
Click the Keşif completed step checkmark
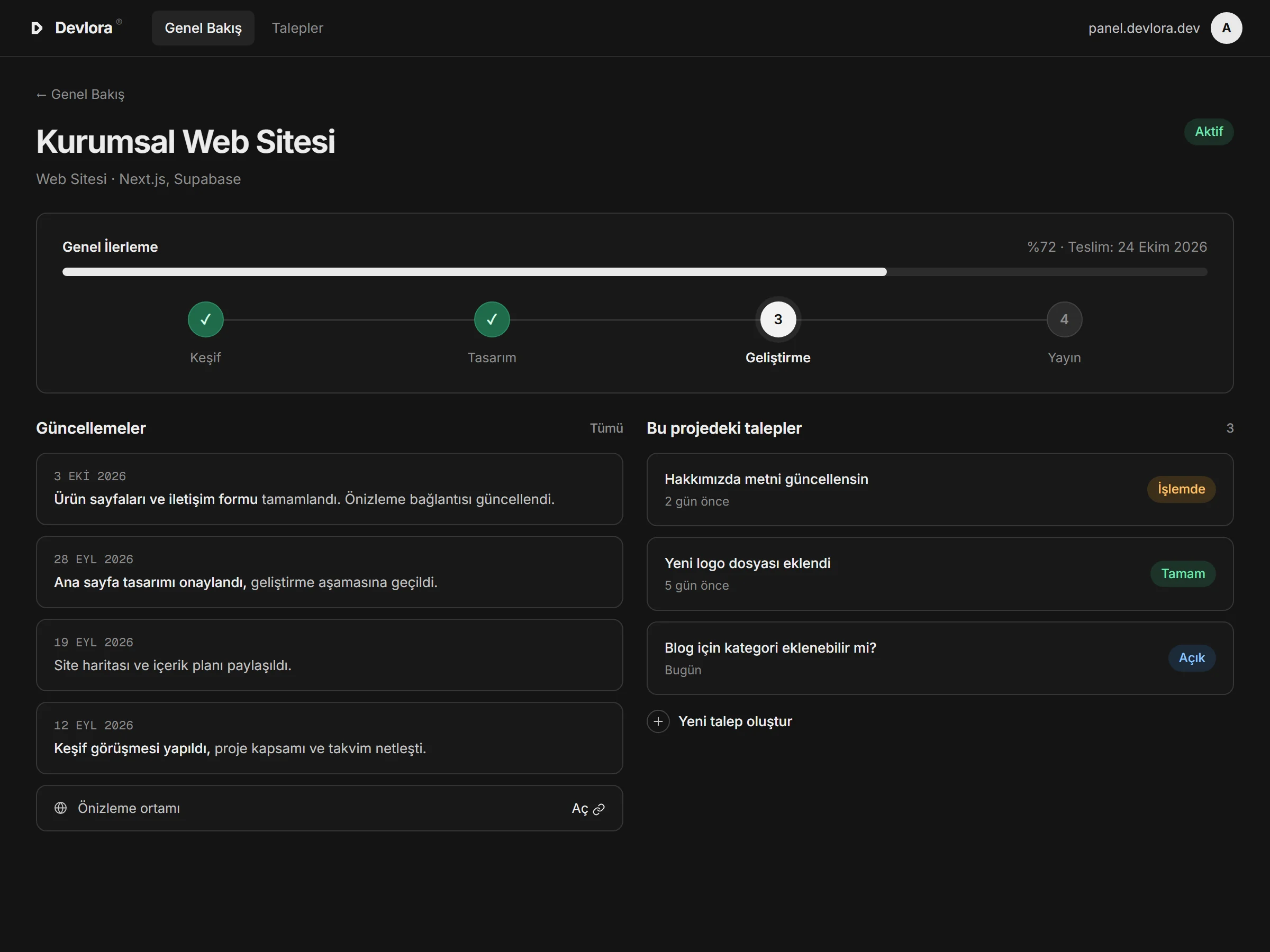click(205, 319)
